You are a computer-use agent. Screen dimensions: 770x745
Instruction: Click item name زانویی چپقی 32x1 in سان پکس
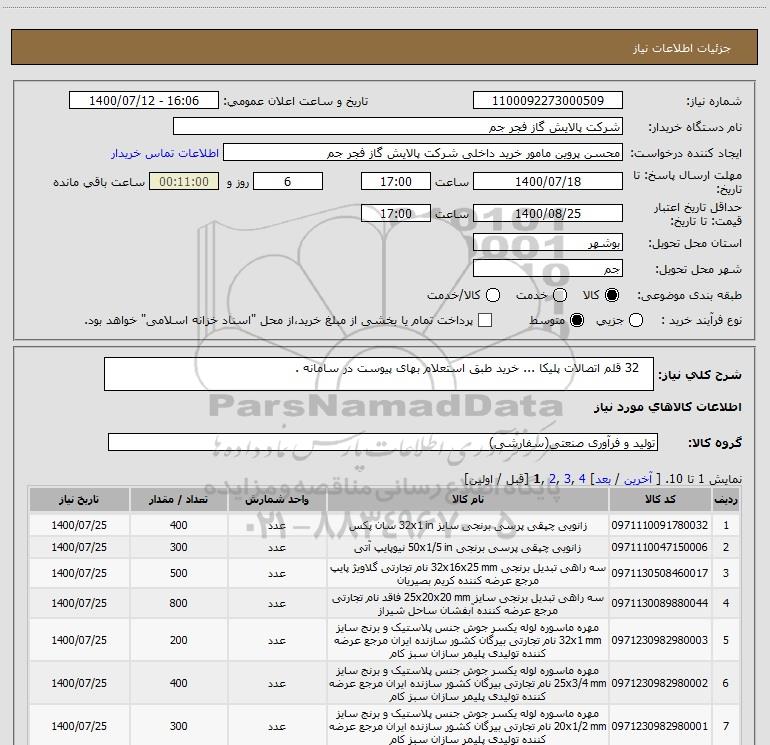[468, 525]
